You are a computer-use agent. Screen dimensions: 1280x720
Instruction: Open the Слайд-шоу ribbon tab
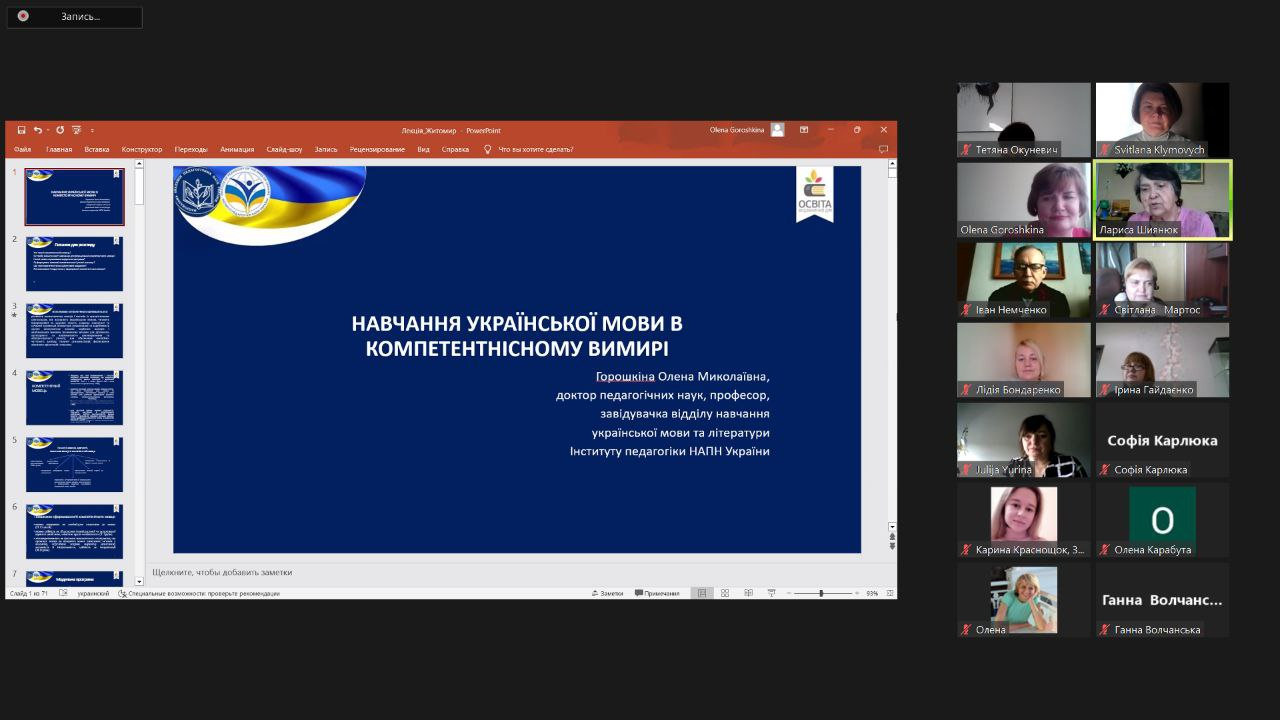[x=284, y=149]
